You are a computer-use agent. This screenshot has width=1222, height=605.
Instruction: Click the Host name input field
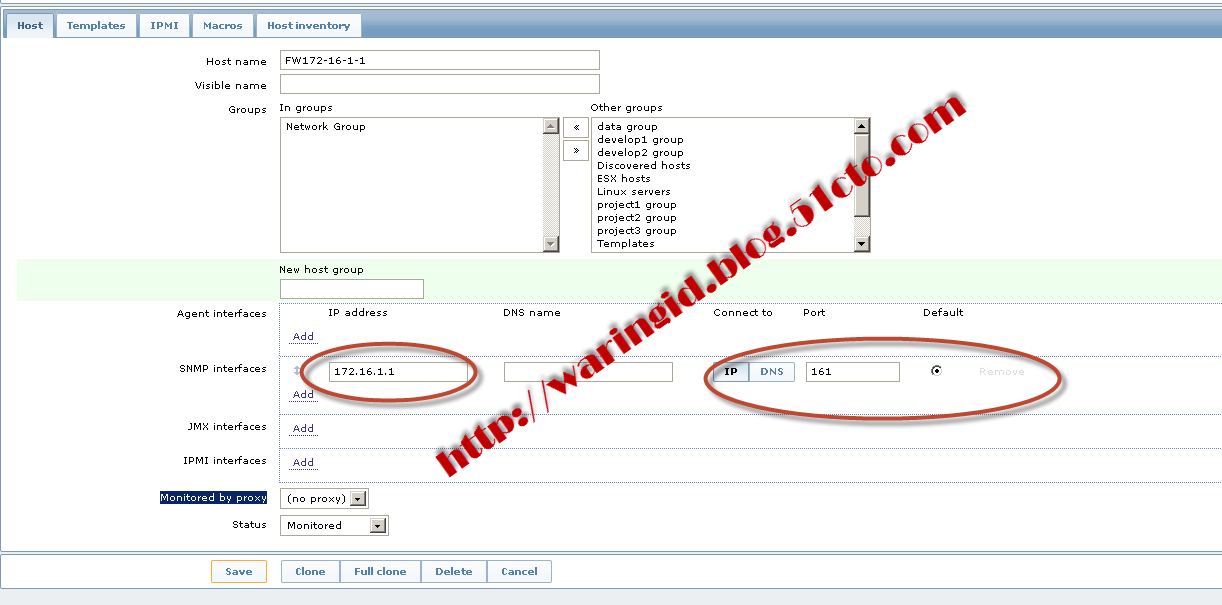(x=439, y=60)
